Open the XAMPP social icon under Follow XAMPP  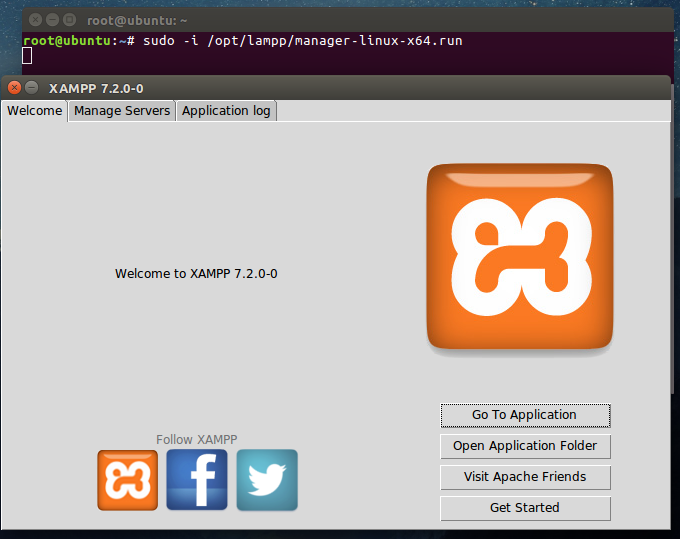point(128,480)
